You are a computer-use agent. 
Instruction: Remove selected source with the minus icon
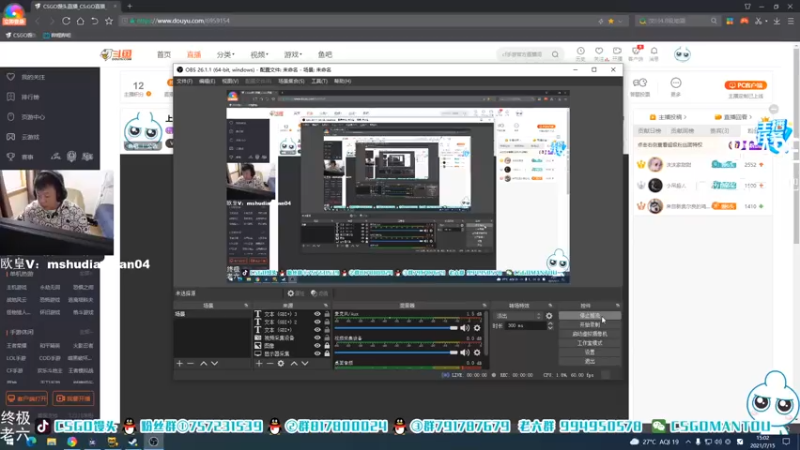pyautogui.click(x=270, y=364)
